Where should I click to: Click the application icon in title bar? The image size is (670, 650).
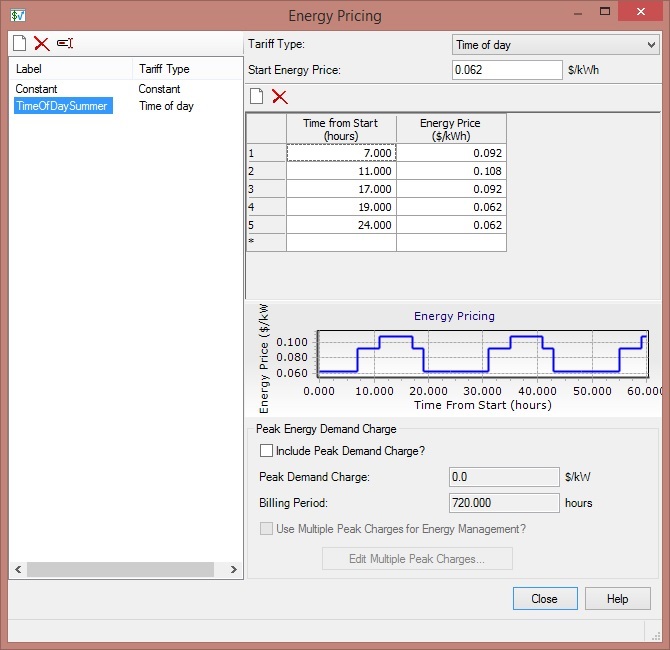[18, 16]
